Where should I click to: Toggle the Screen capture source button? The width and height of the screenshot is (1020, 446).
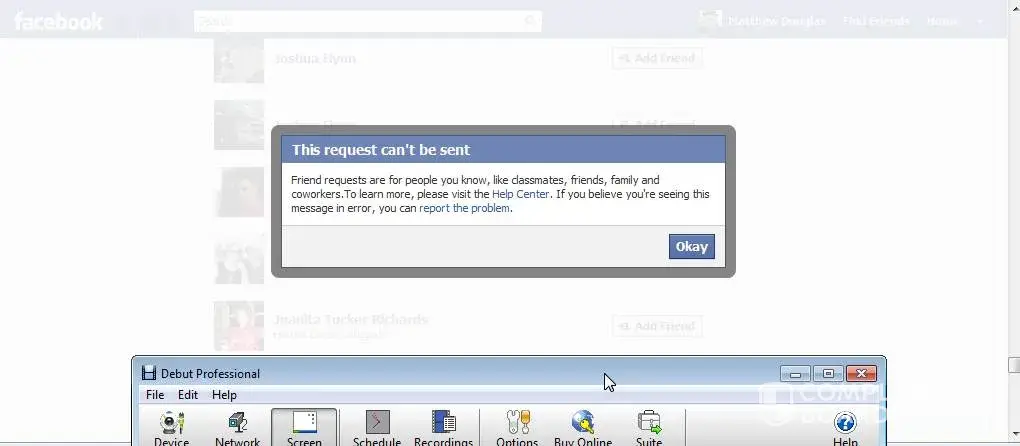304,427
